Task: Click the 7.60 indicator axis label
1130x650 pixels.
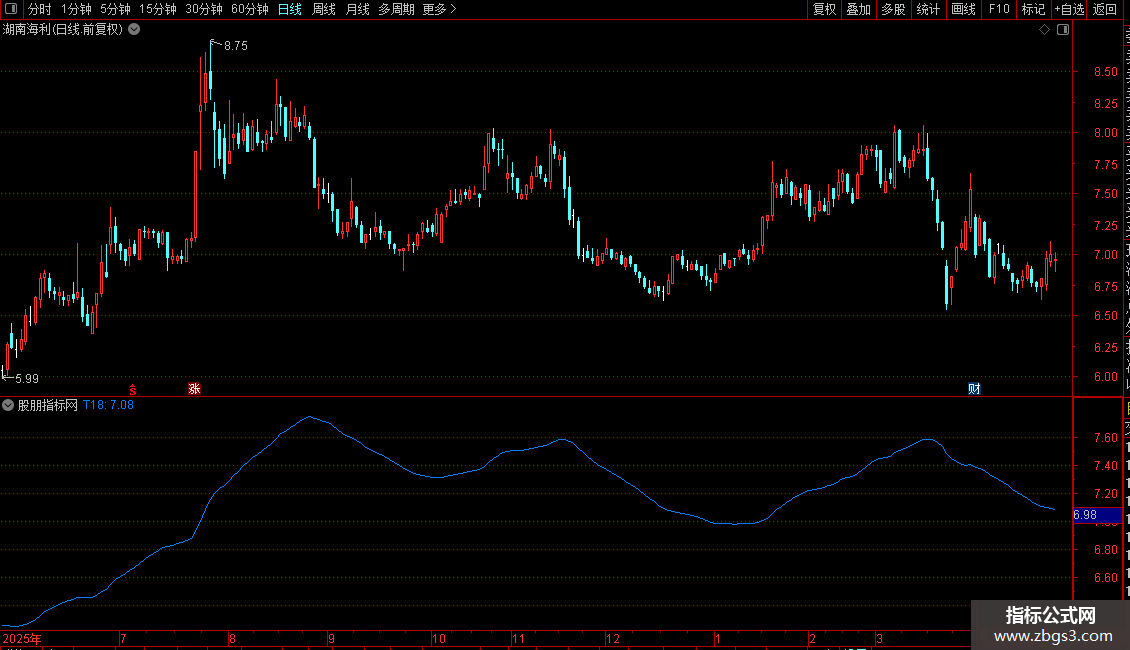Action: coord(1105,437)
